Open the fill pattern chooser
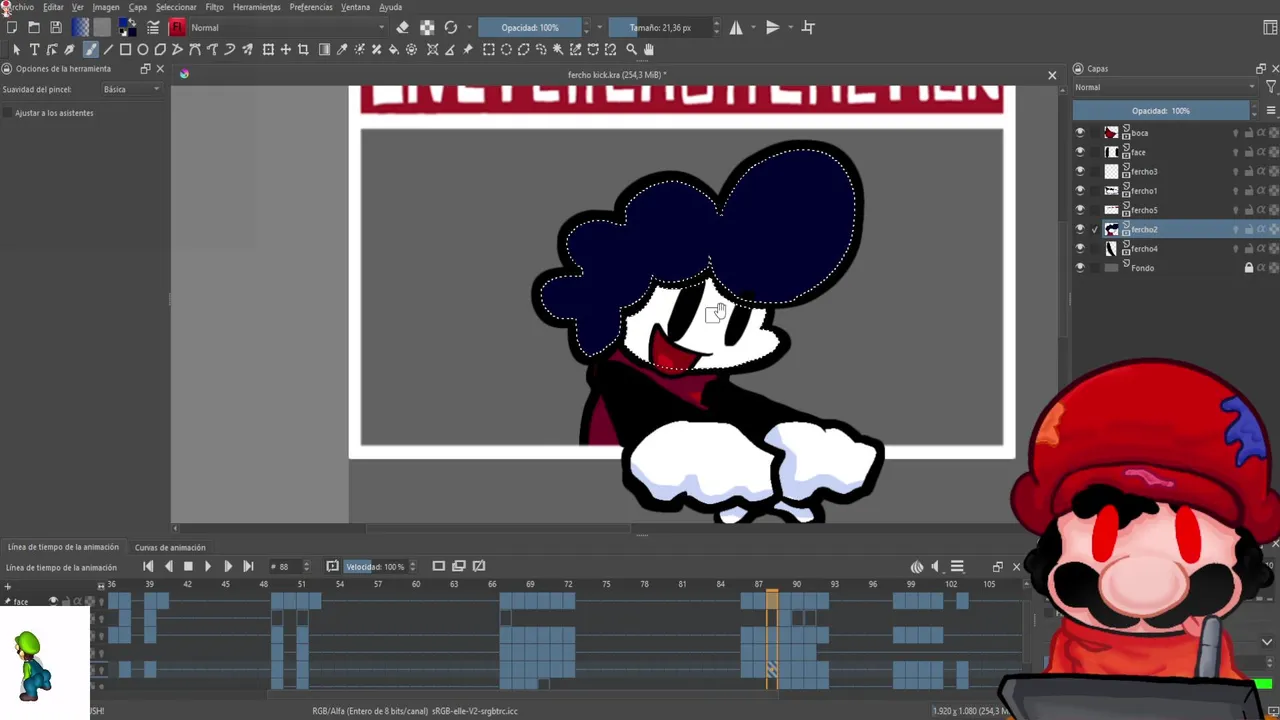Viewport: 1280px width, 720px height. point(102,27)
